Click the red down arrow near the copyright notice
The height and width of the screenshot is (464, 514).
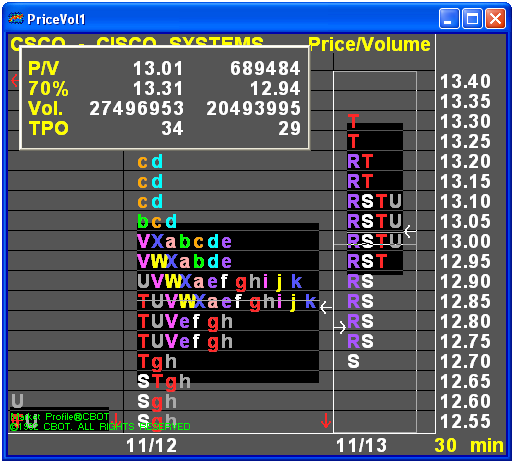point(116,418)
